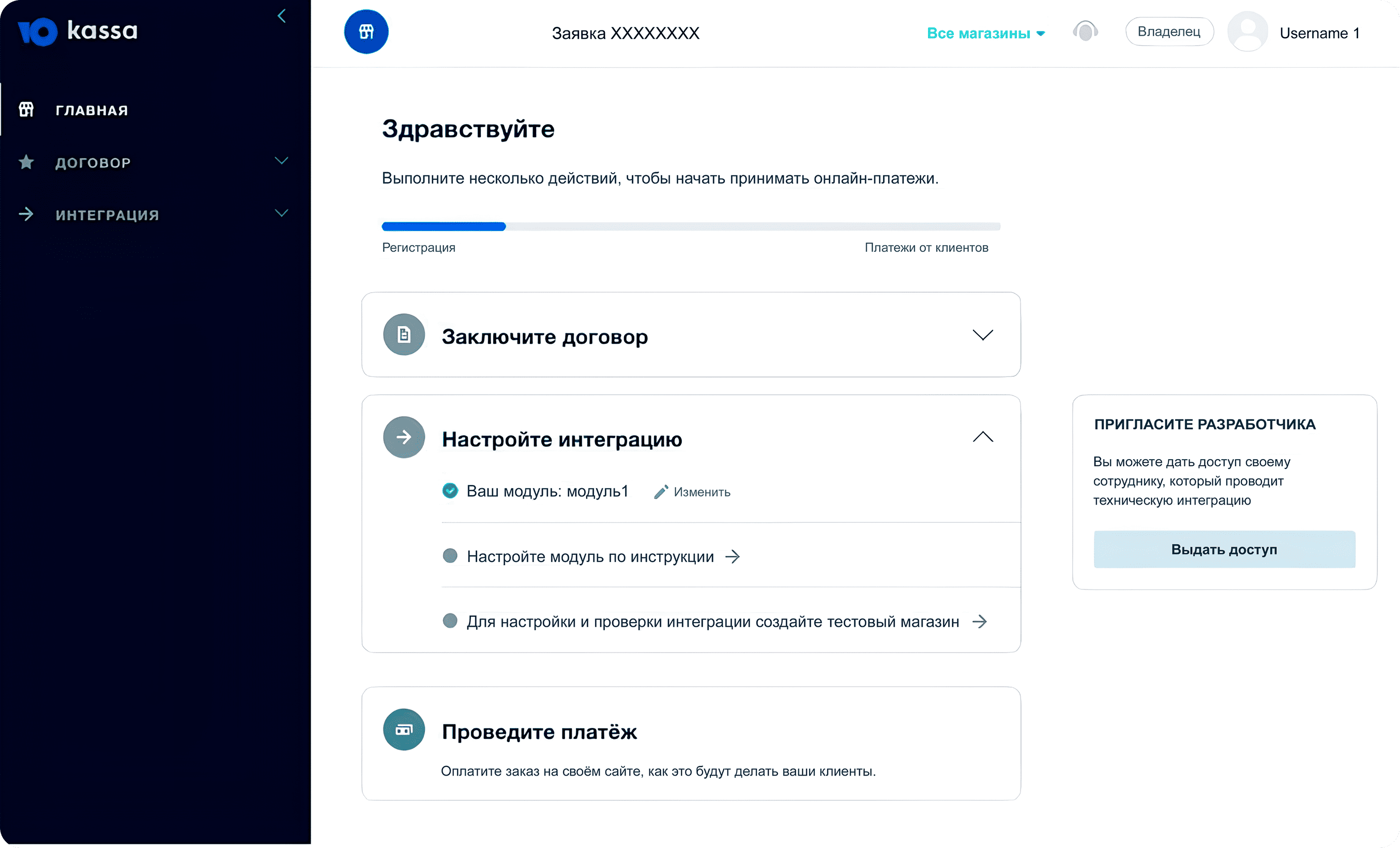Click the arrow icon next to Интеграция
1400x848 pixels.
26,214
